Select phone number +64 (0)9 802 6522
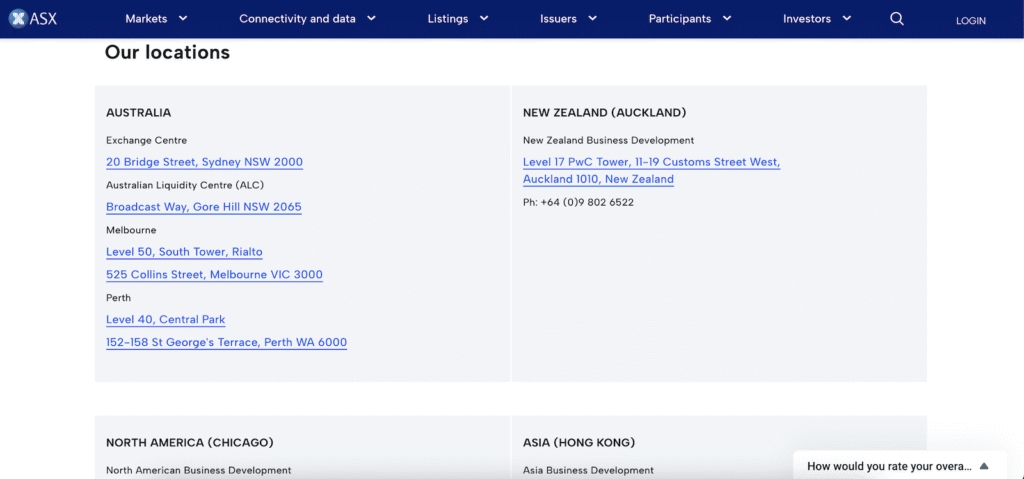 pos(587,203)
